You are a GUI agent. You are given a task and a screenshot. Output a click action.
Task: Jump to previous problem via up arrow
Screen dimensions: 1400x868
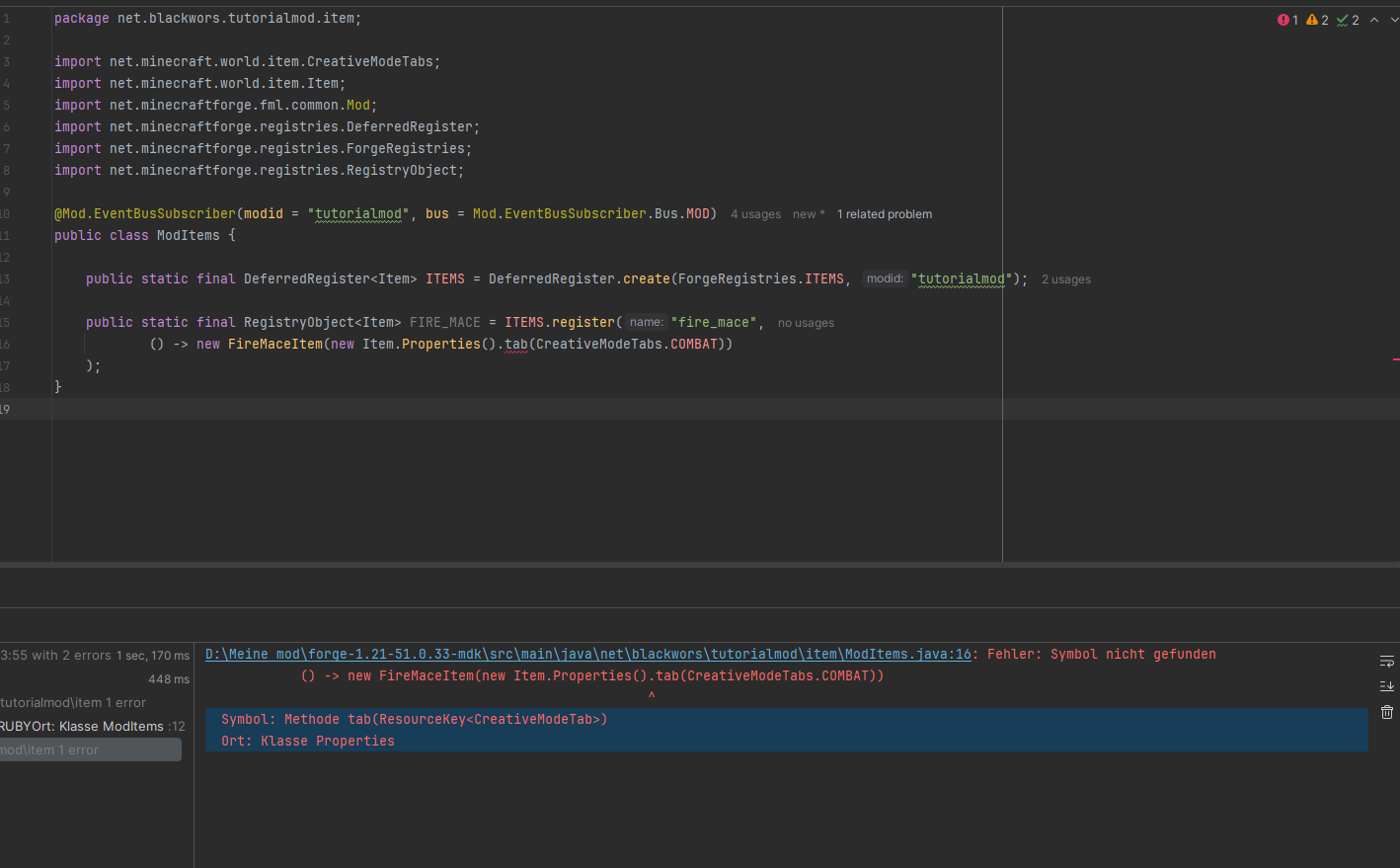coord(1374,19)
